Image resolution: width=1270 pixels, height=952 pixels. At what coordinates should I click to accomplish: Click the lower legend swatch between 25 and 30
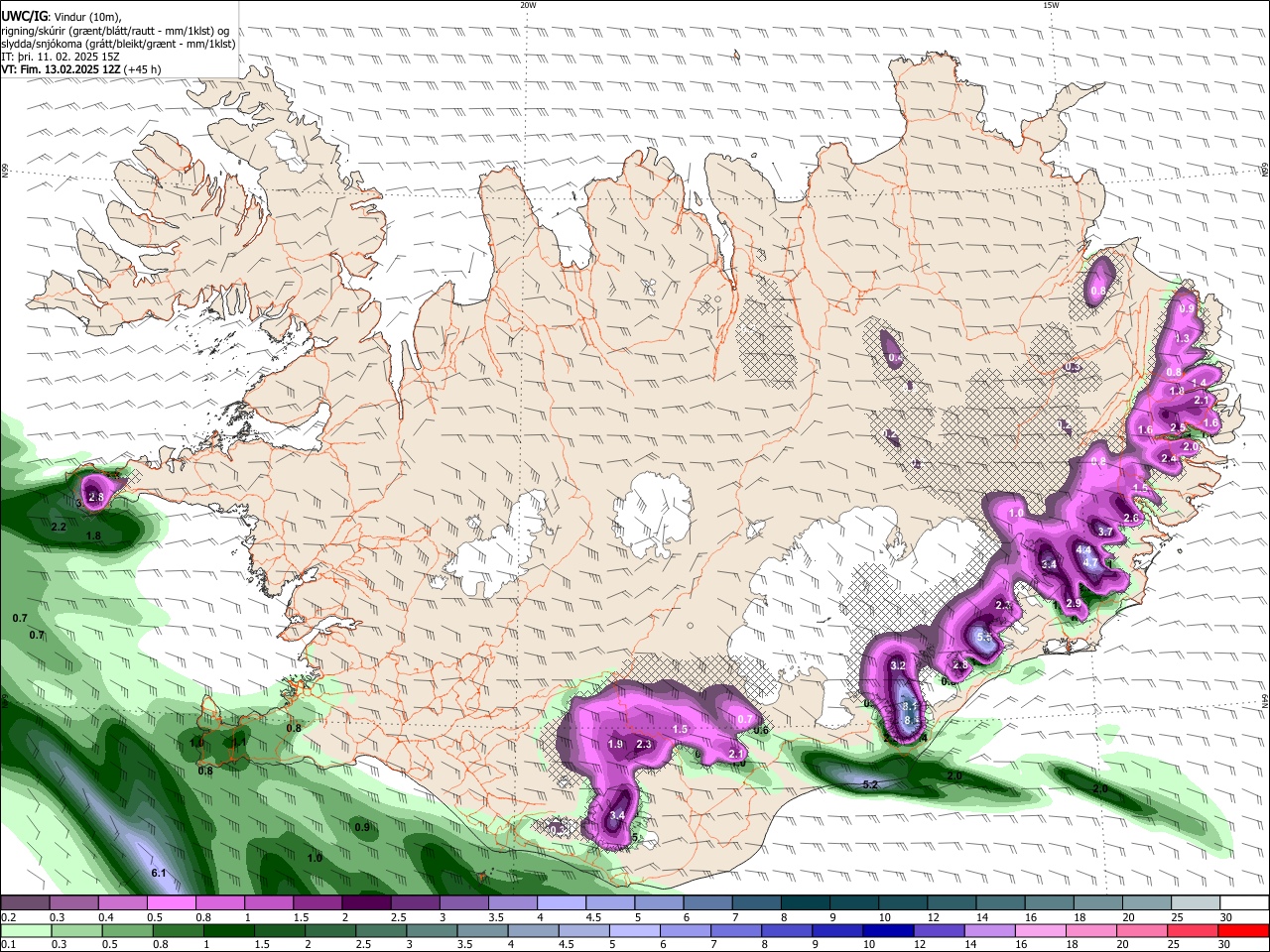click(1193, 930)
